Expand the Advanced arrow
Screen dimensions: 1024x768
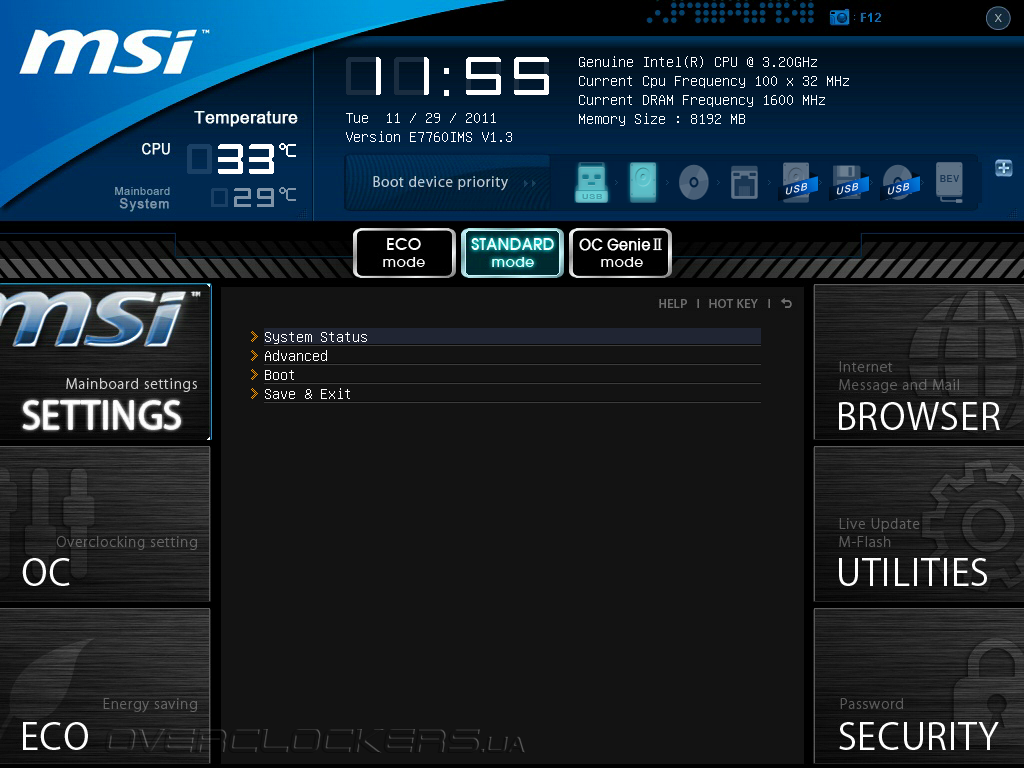coord(254,355)
